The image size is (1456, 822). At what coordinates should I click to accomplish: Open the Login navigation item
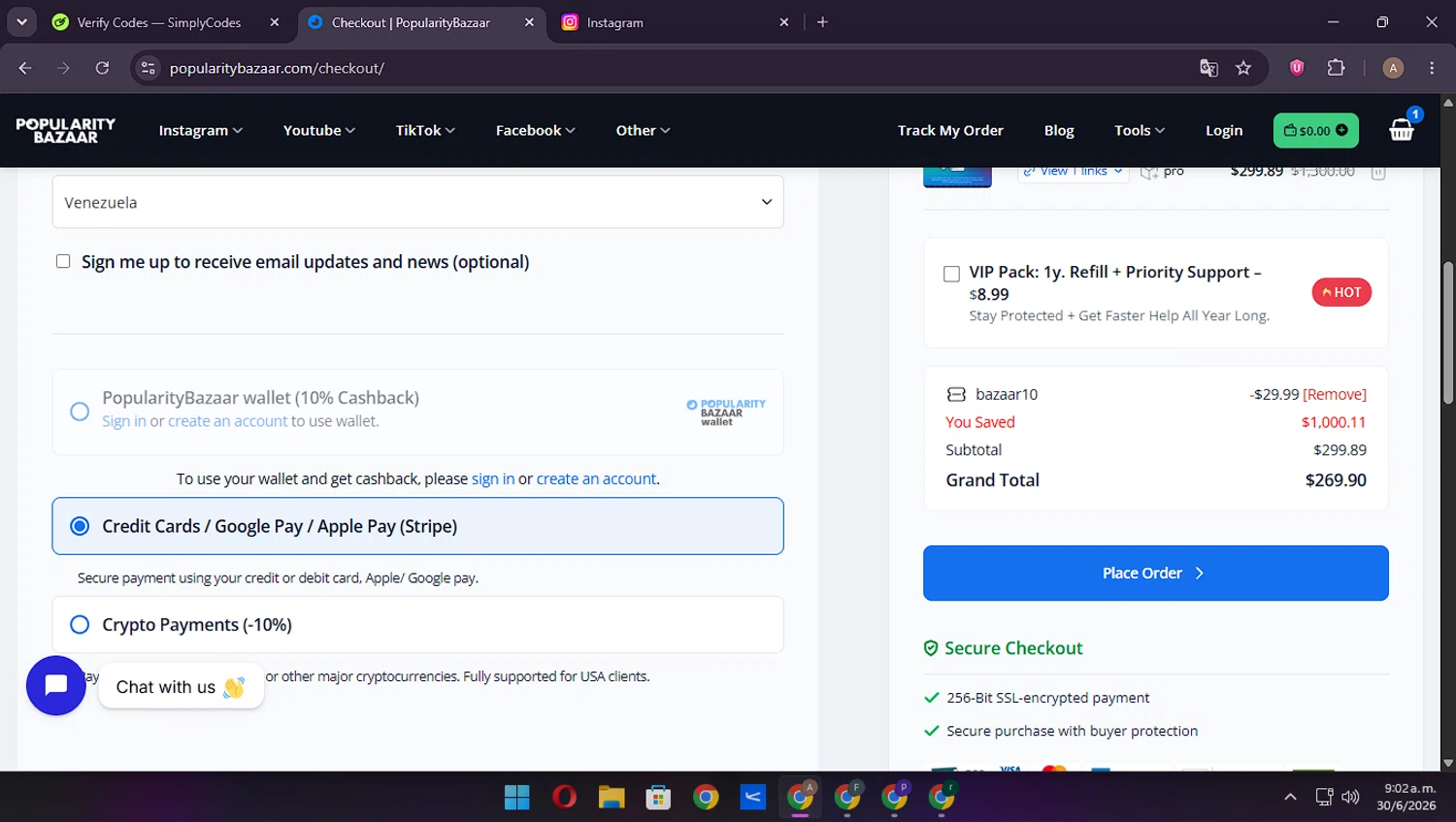(1224, 130)
